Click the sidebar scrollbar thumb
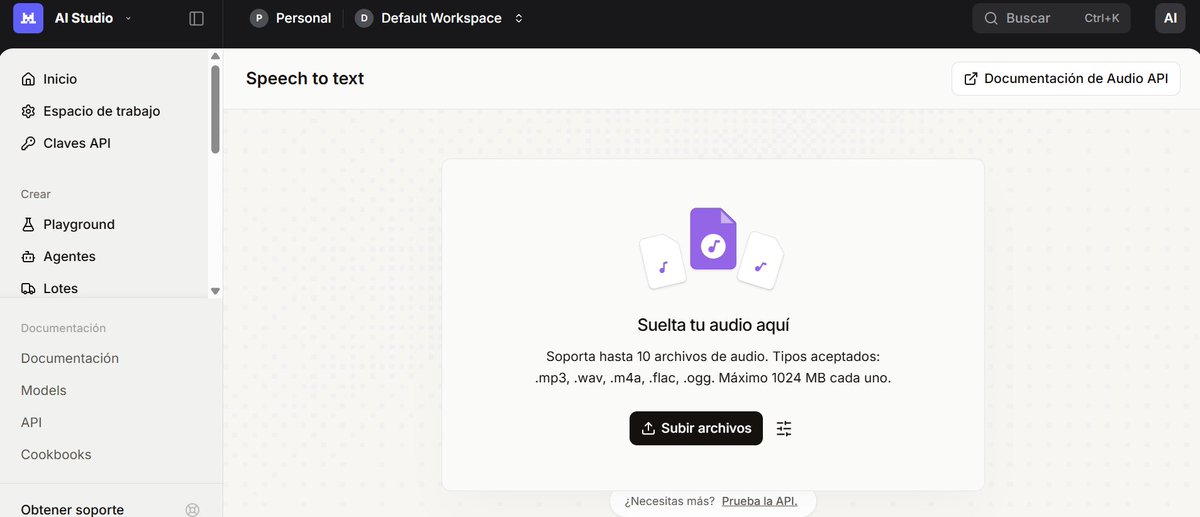Screen dimensions: 1200x517 pyautogui.click(x=215, y=109)
